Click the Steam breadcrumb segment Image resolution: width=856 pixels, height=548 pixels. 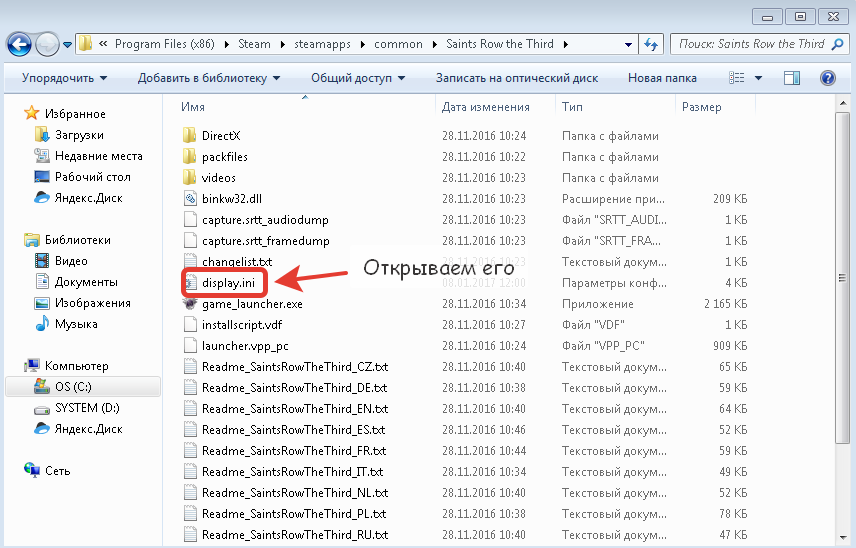(x=254, y=44)
